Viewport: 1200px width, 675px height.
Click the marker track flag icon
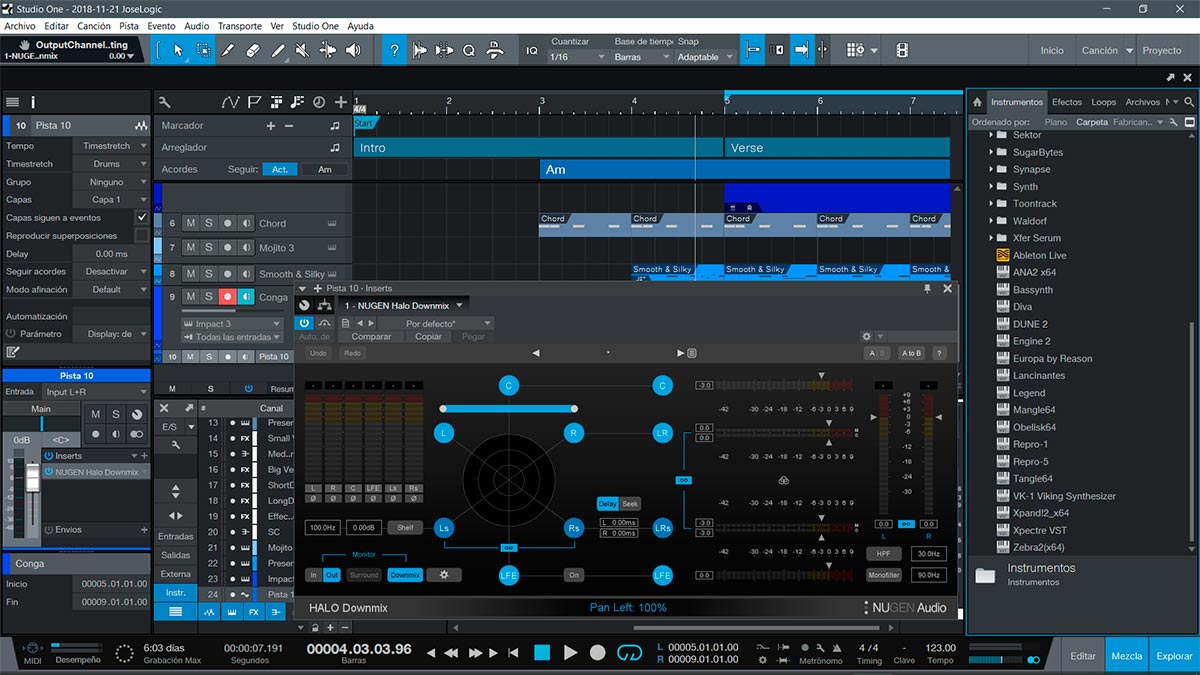click(x=254, y=102)
